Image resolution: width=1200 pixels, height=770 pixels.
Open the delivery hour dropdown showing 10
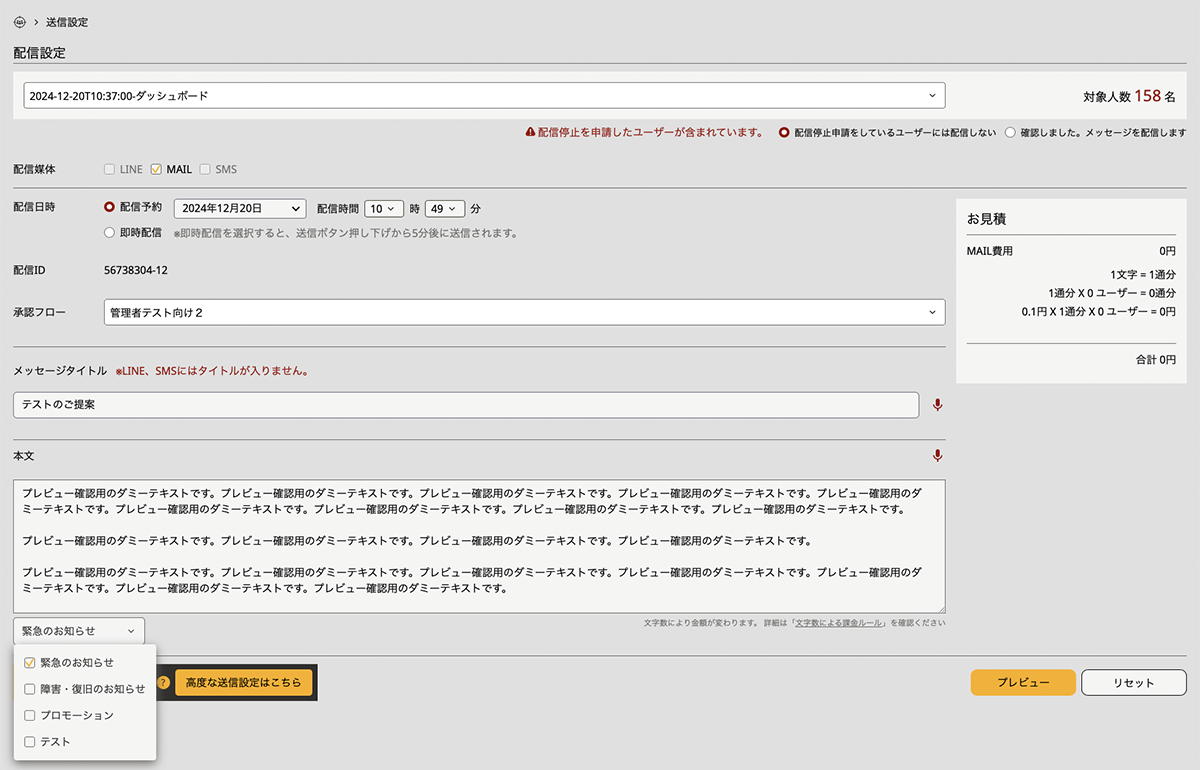tap(382, 209)
